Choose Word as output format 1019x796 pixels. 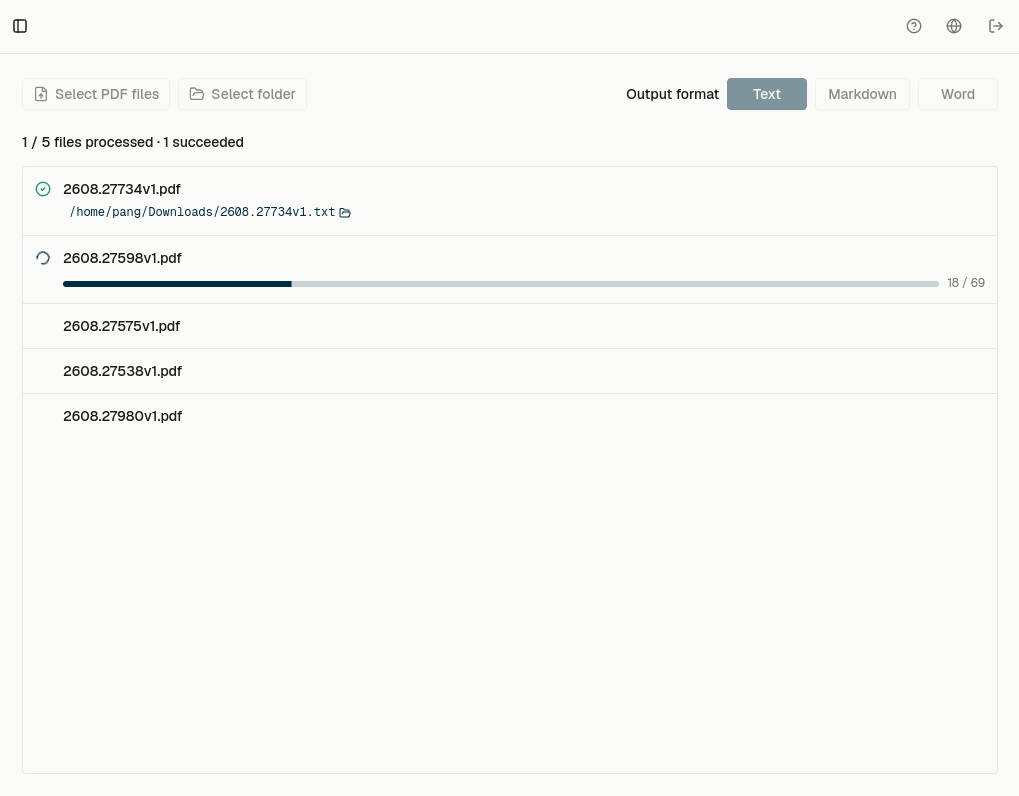pos(958,94)
